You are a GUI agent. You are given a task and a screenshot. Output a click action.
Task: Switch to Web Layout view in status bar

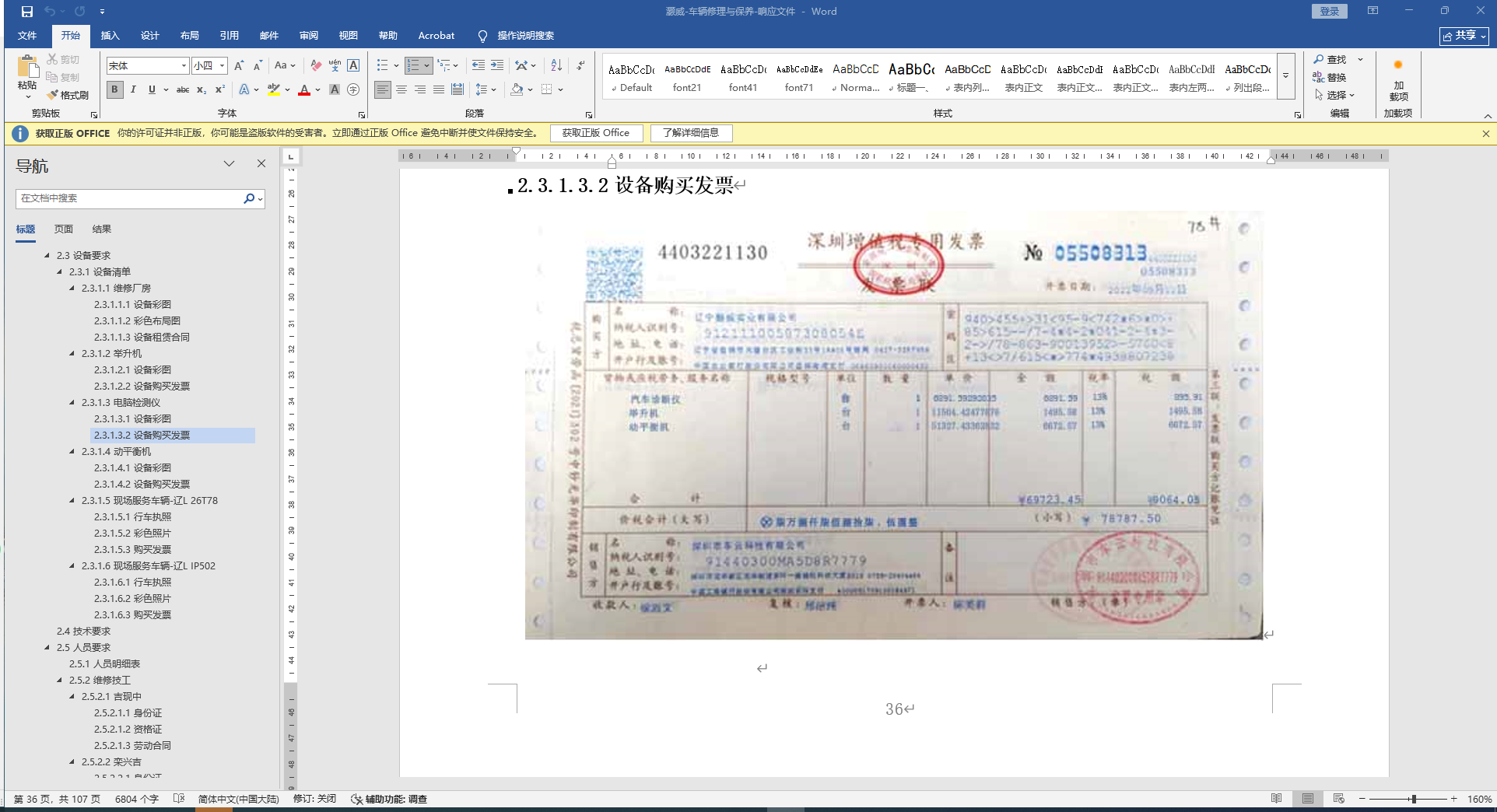coord(1338,799)
